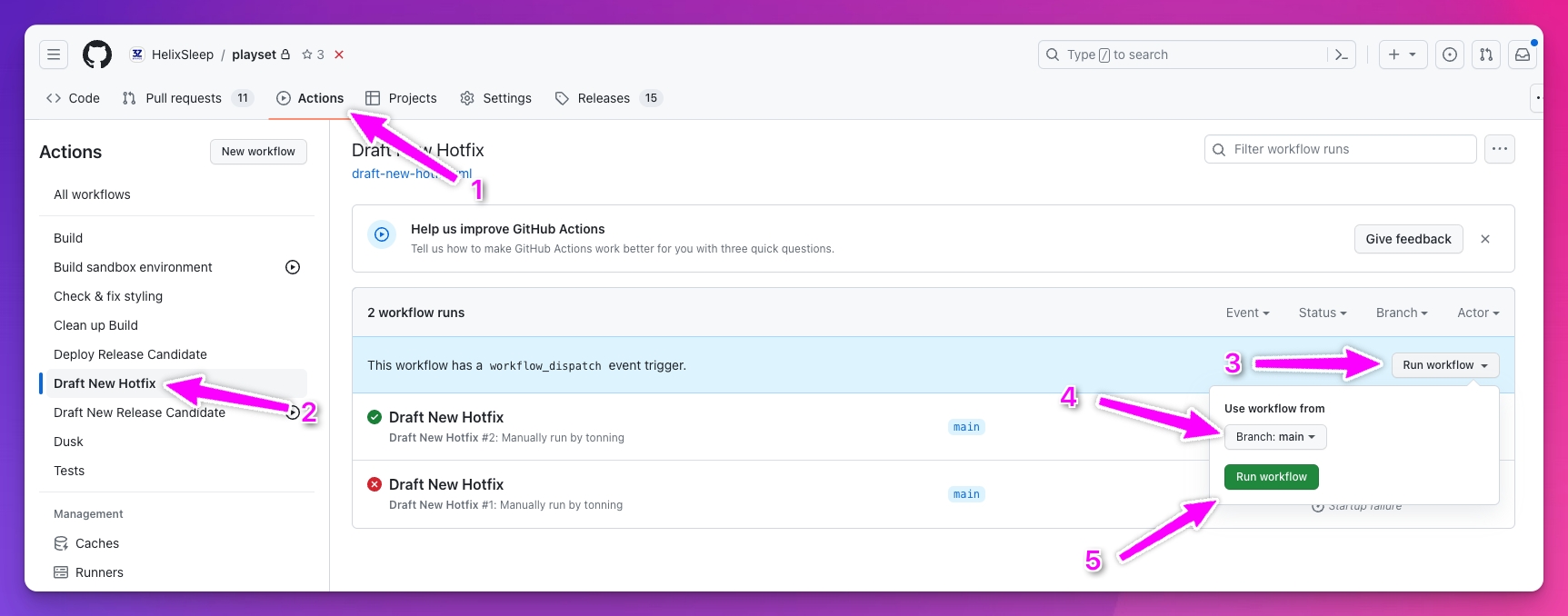The height and width of the screenshot is (616, 1568).
Task: Select Deploy Release Candidate workflow
Action: coord(130,354)
